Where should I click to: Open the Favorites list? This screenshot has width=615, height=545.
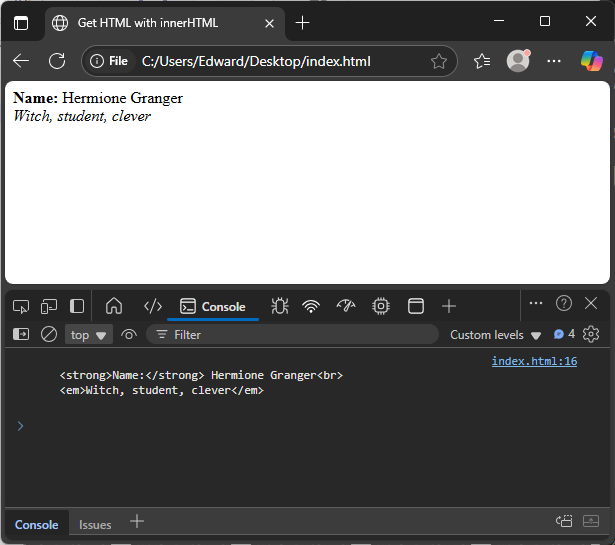tap(482, 61)
